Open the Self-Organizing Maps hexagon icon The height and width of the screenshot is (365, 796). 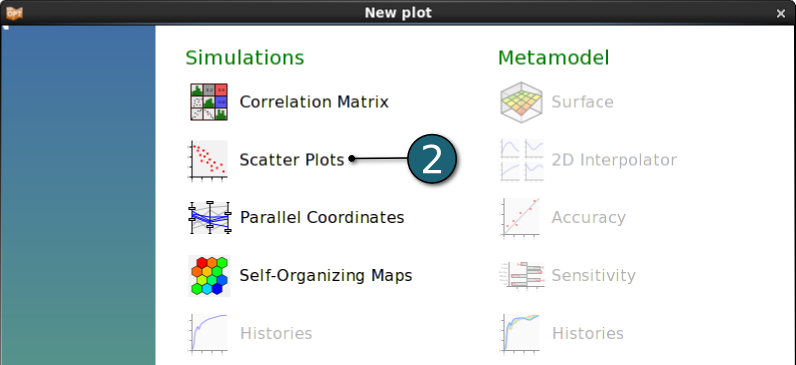(x=210, y=276)
